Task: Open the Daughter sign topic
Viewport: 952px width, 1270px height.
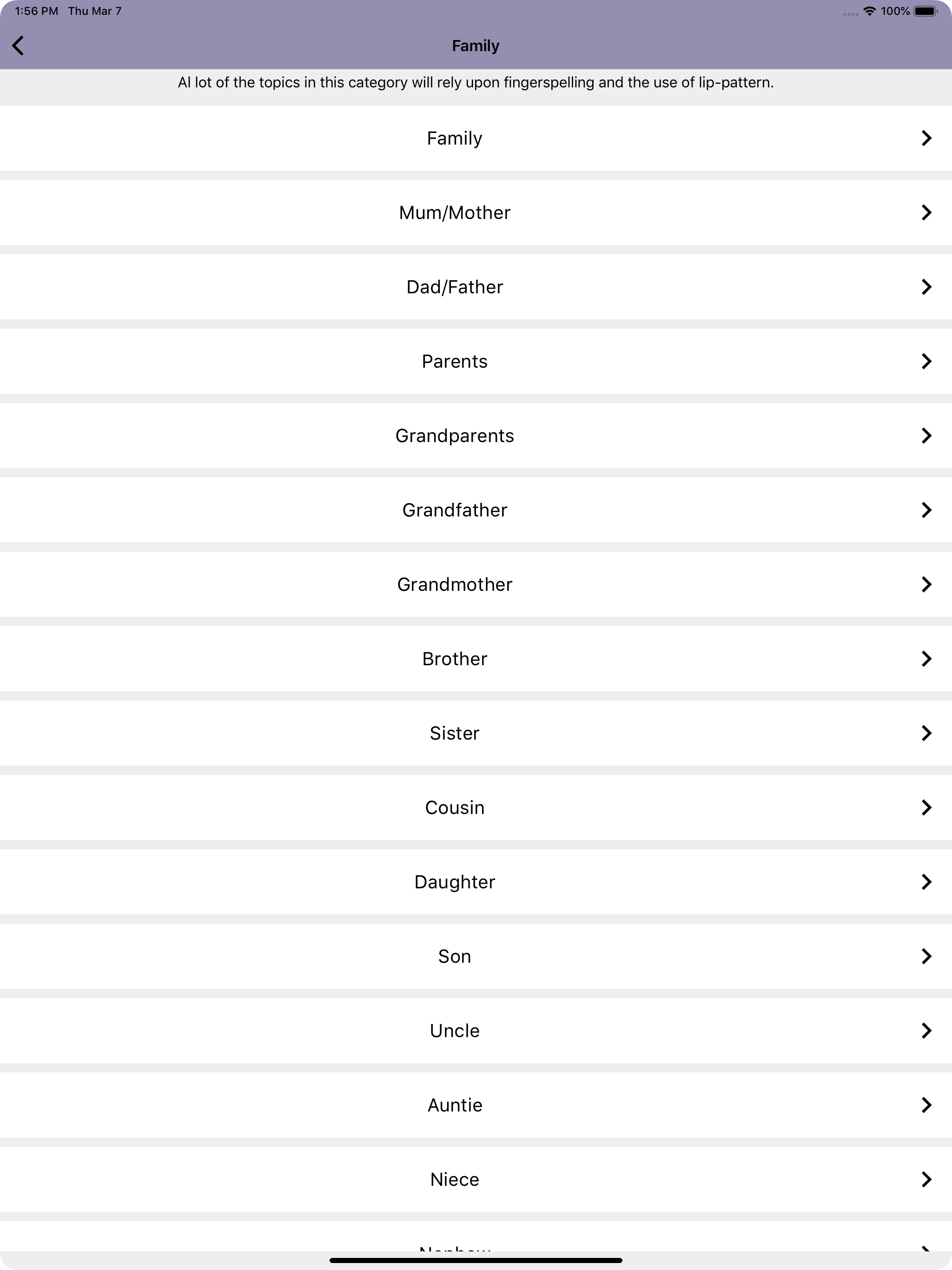Action: coord(476,882)
